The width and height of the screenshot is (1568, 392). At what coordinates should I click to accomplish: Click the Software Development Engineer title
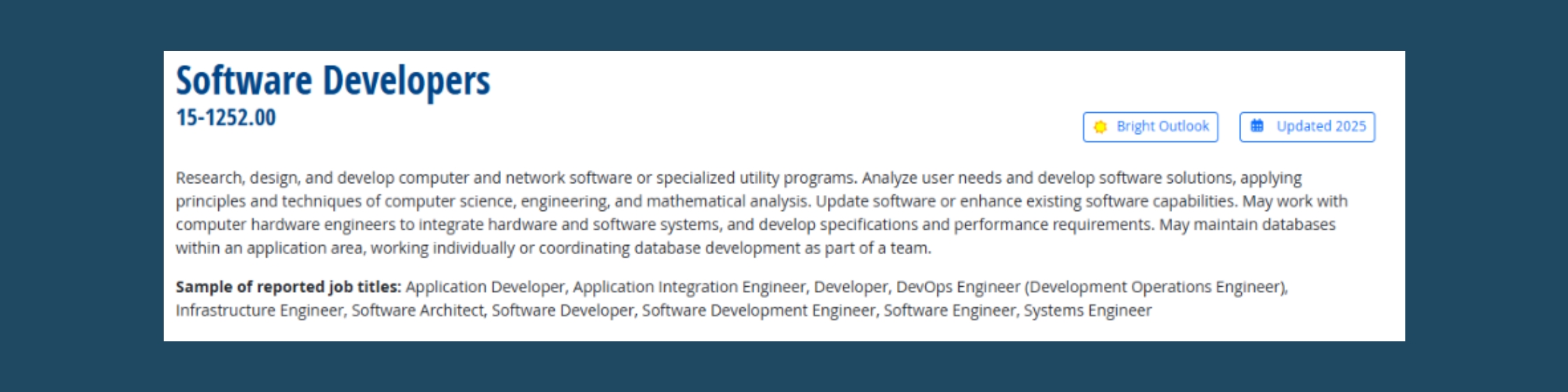point(758,311)
